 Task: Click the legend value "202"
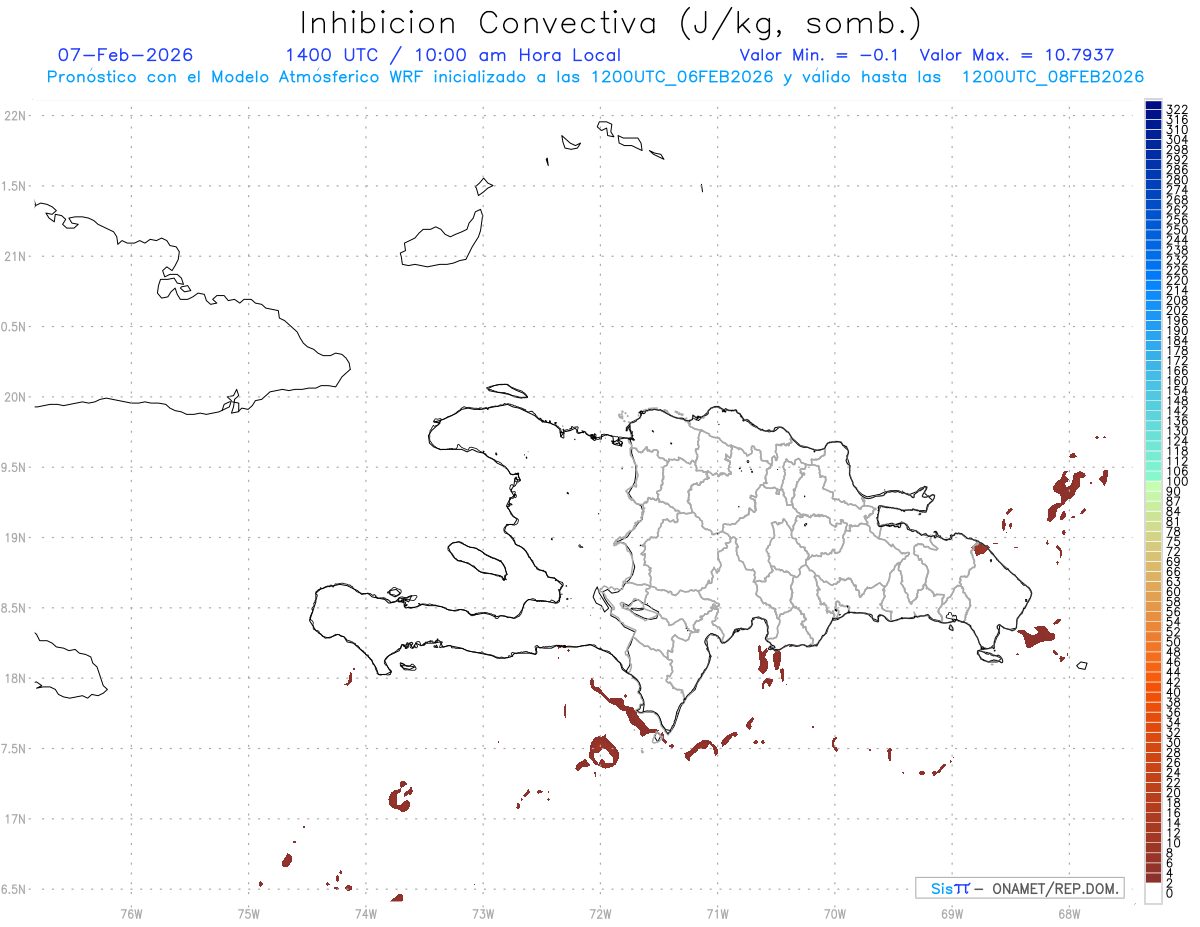coord(1176,310)
